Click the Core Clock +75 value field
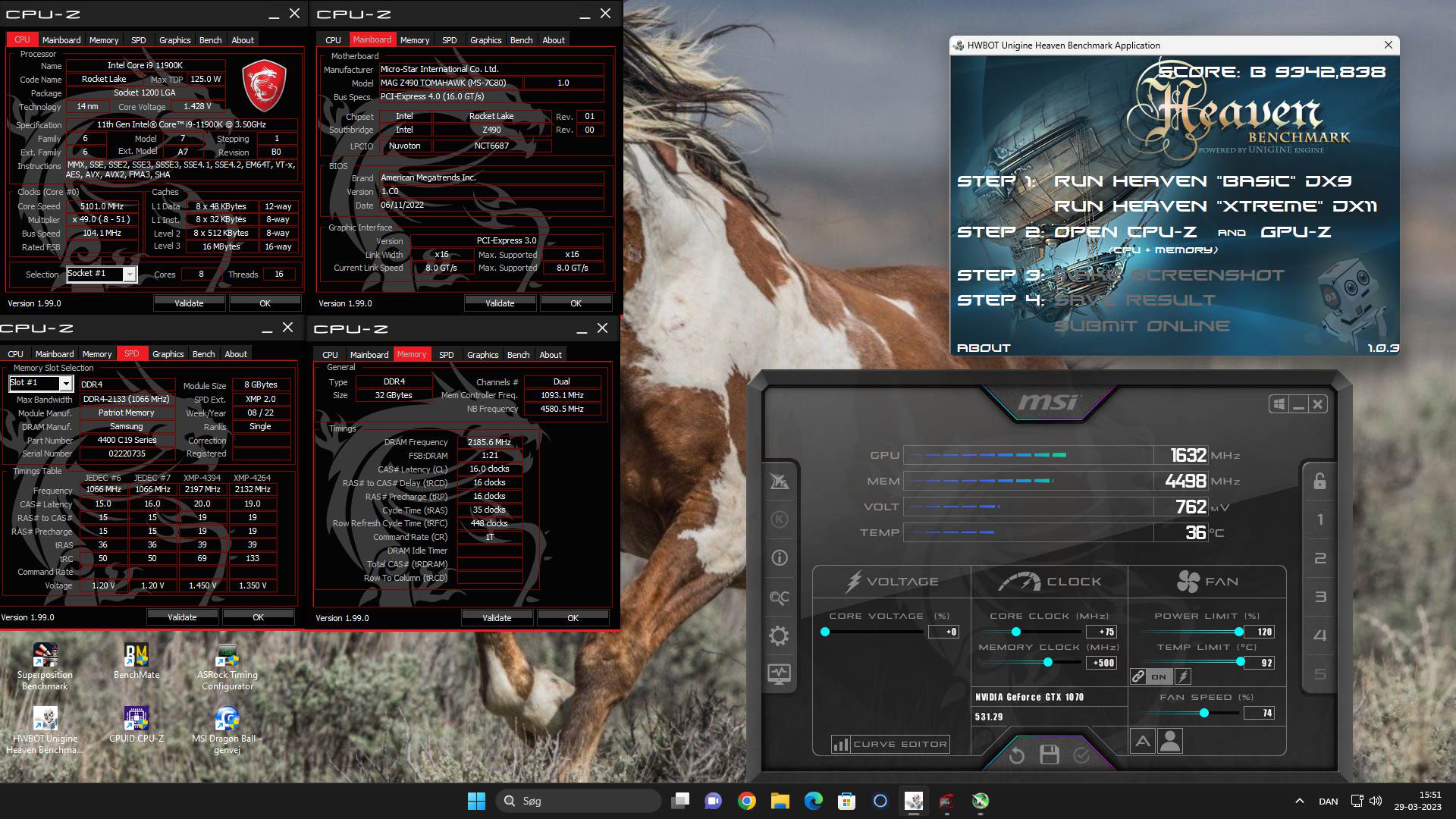Image resolution: width=1456 pixels, height=819 pixels. pyautogui.click(x=1102, y=632)
